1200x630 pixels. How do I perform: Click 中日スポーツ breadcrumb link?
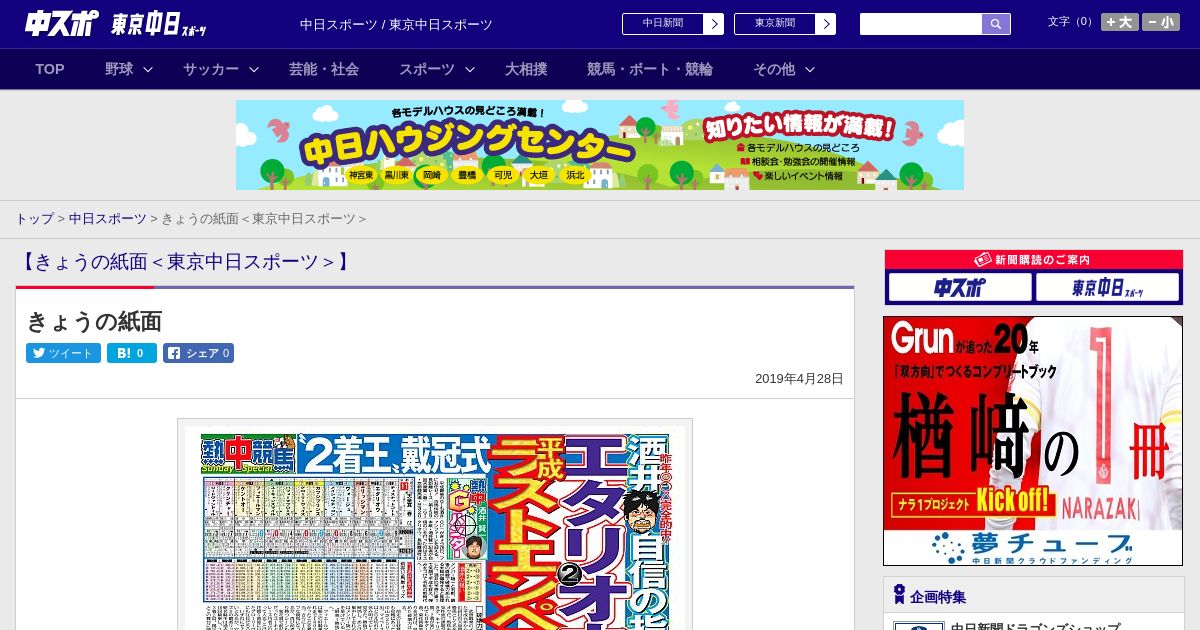(107, 218)
